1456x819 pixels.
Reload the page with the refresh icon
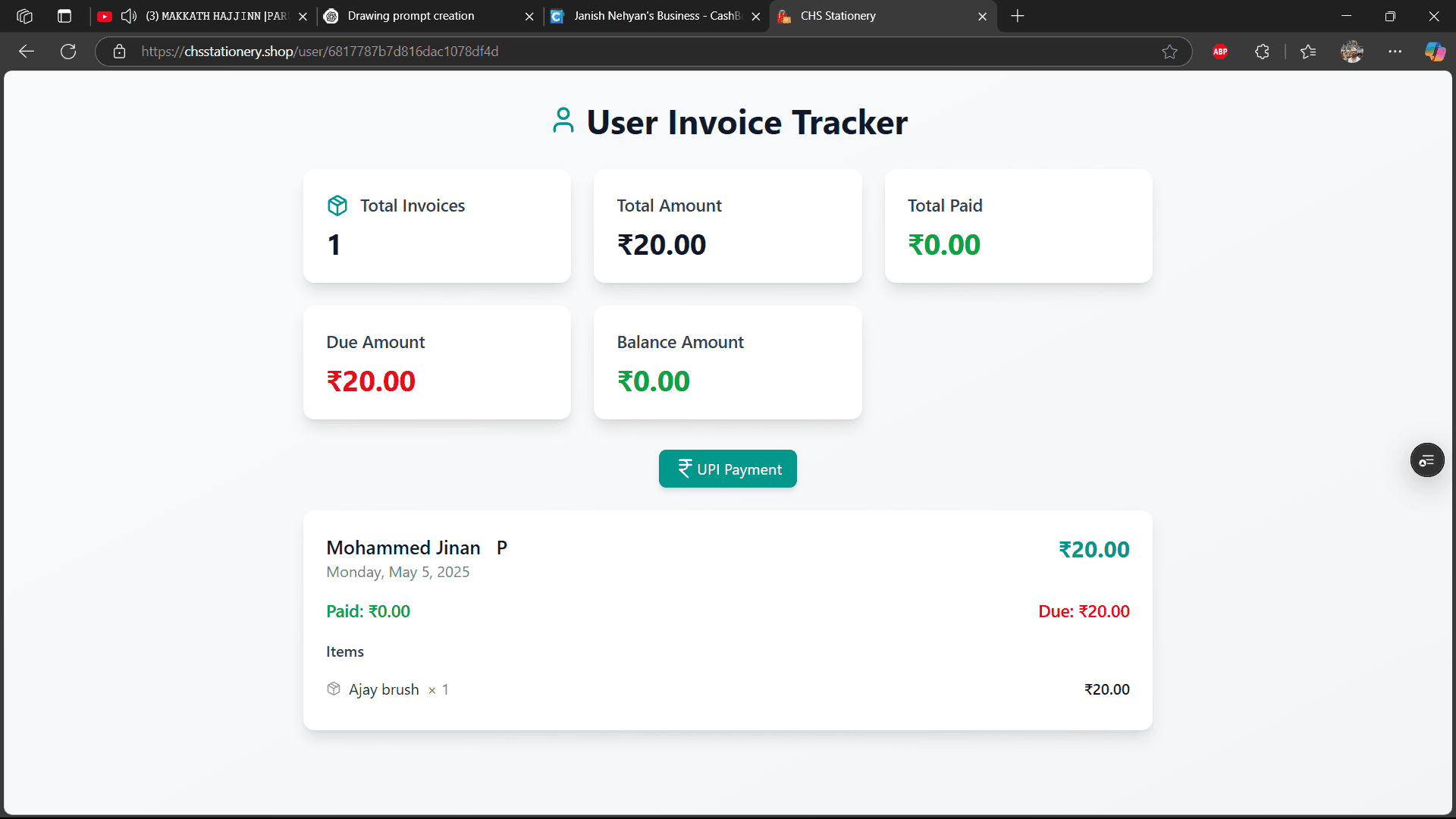coord(68,52)
